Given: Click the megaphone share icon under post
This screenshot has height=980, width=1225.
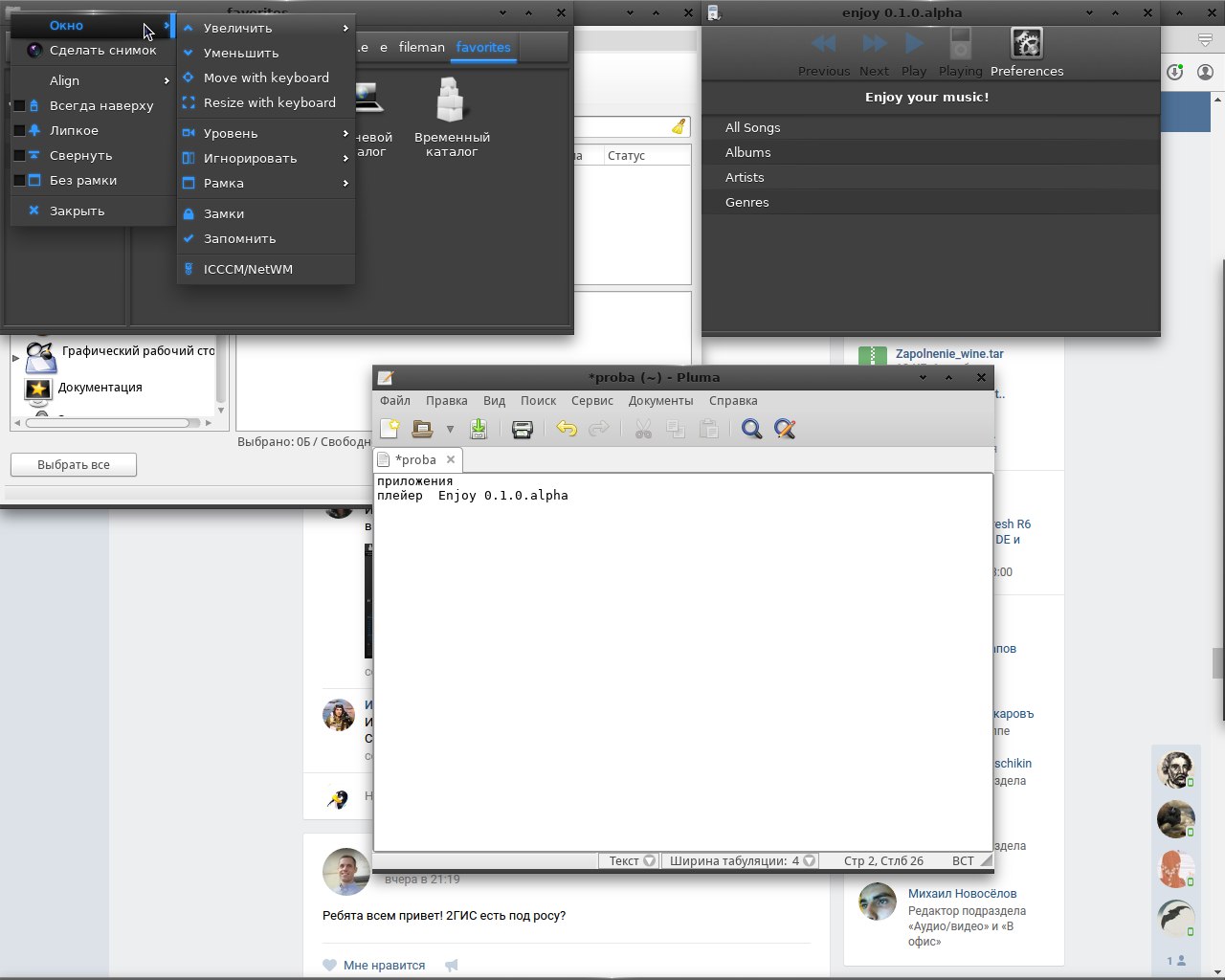Looking at the screenshot, I should pos(452,965).
